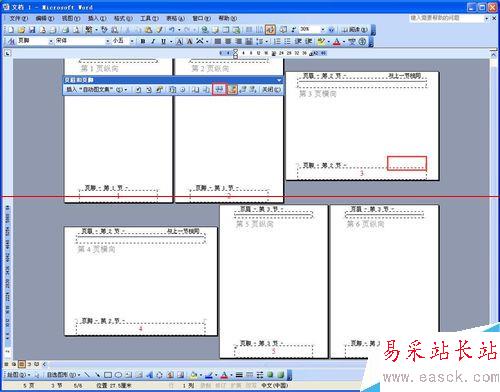This screenshot has width=500, height=392.
Task: Toggle Print Layout view button
Action: point(21,364)
